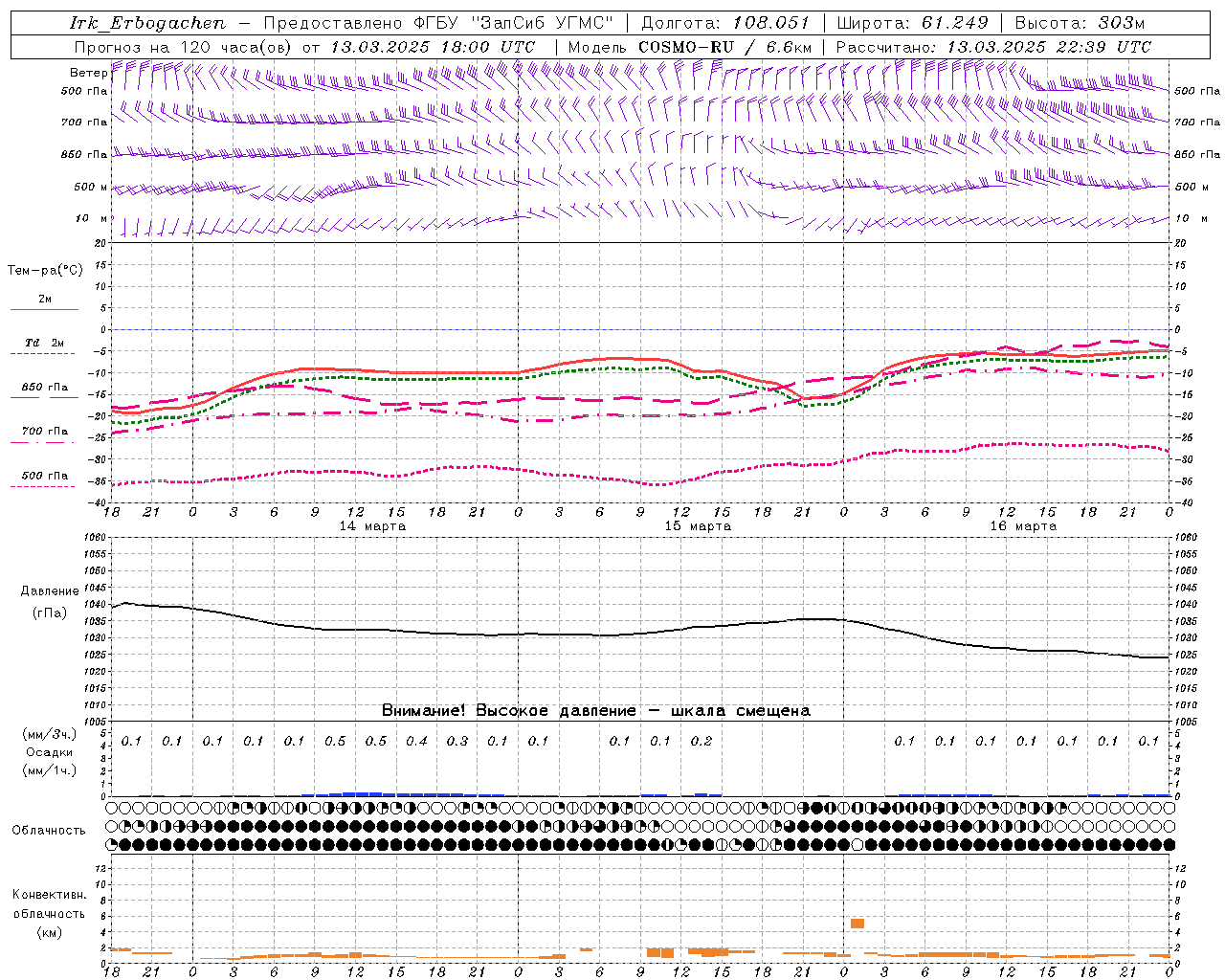Click the 16 марта date label

pos(1023,526)
